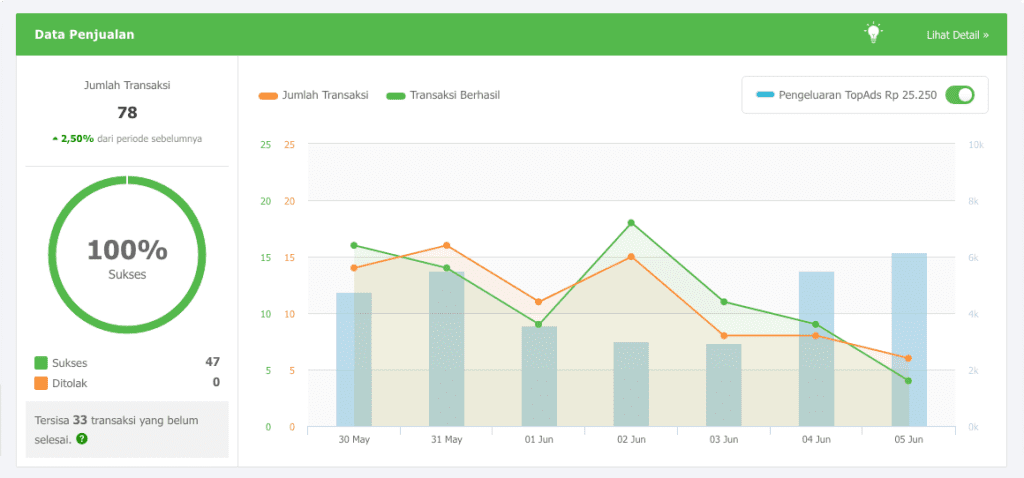Viewport: 1024px width, 478px height.
Task: Click the orange Ditolak color swatch
Action: (x=41, y=383)
